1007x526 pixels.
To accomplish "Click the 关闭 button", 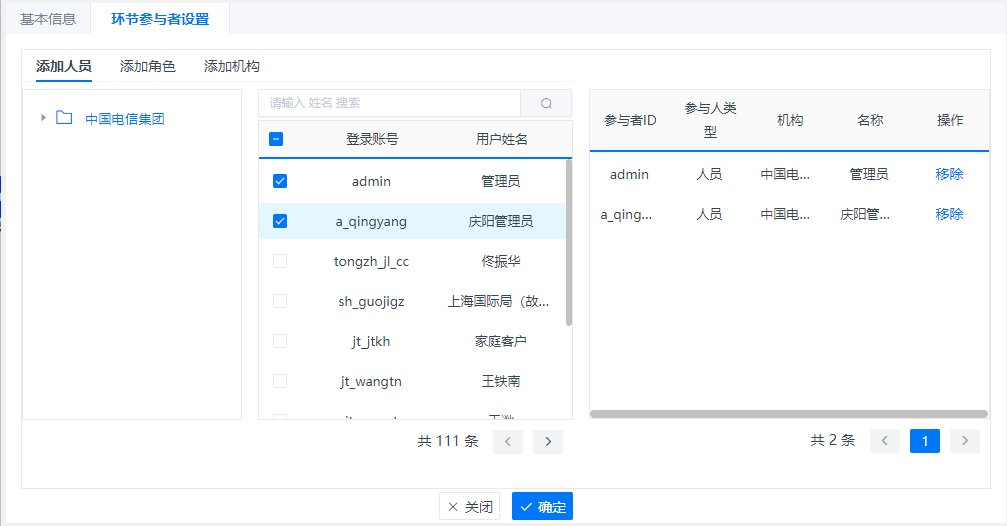I will click(469, 507).
